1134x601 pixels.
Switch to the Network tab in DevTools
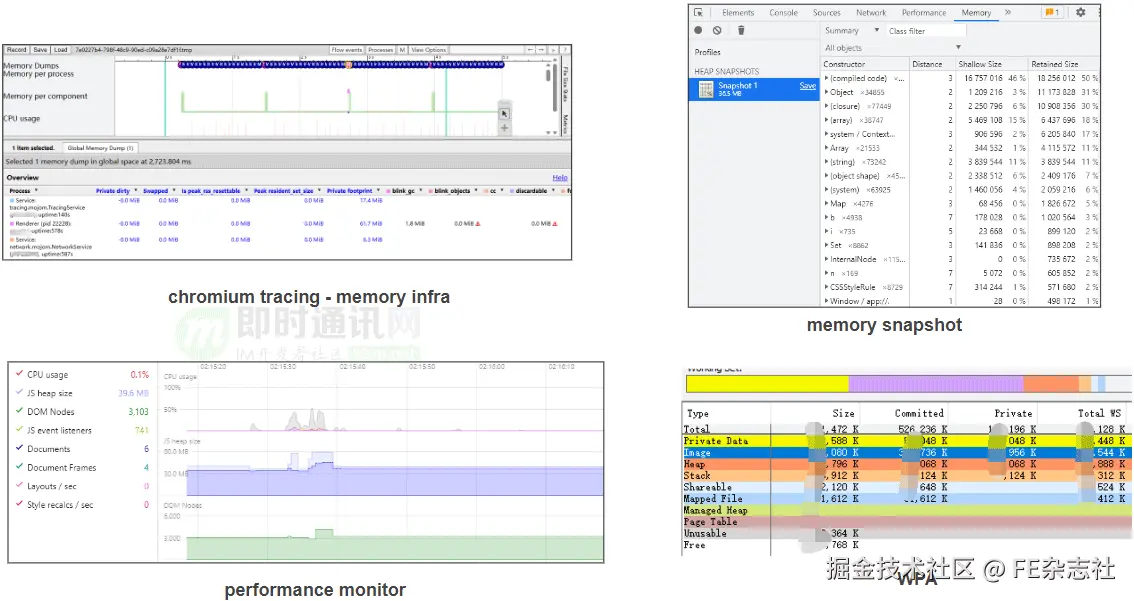(871, 13)
